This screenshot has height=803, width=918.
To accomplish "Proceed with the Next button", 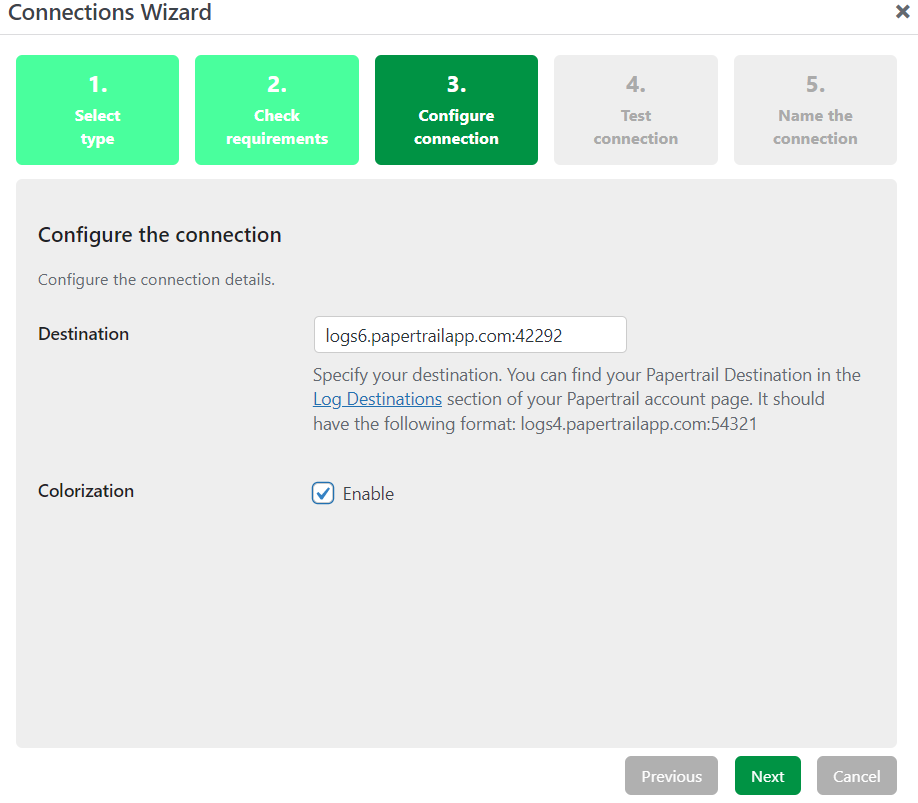I will click(768, 776).
